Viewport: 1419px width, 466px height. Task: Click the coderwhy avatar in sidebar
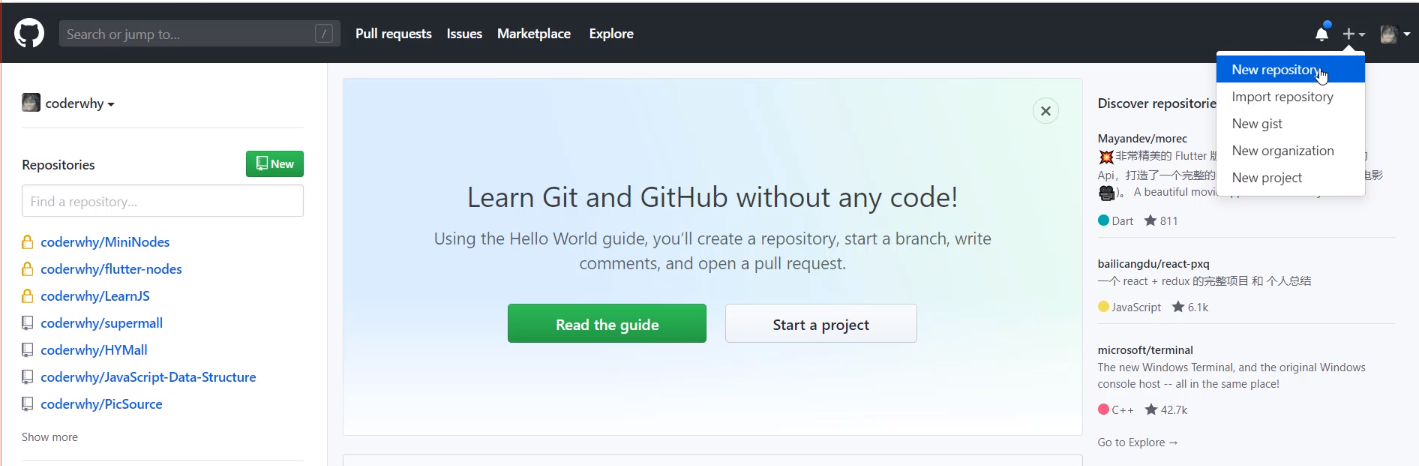click(31, 103)
